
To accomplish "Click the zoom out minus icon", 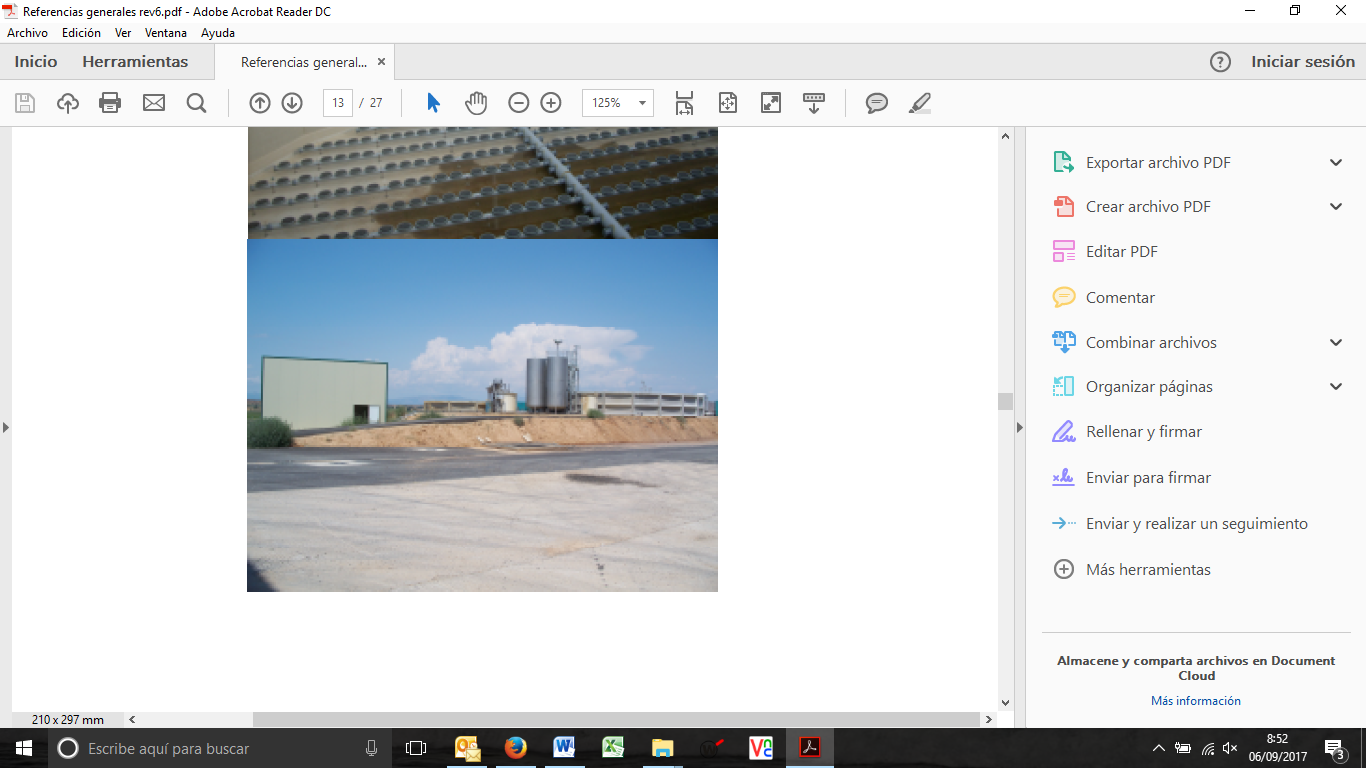I will tap(518, 103).
